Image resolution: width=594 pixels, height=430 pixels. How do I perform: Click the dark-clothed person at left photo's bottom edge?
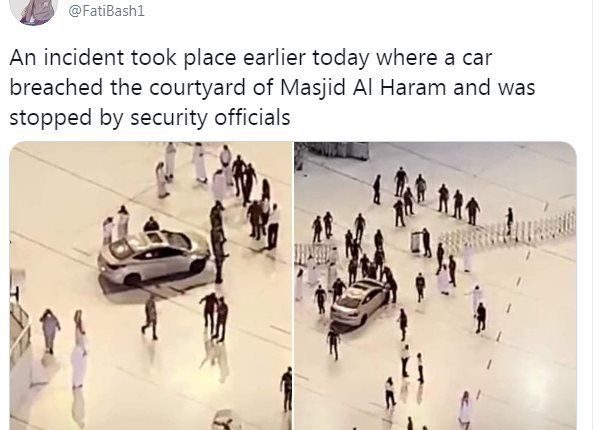[x=287, y=390]
